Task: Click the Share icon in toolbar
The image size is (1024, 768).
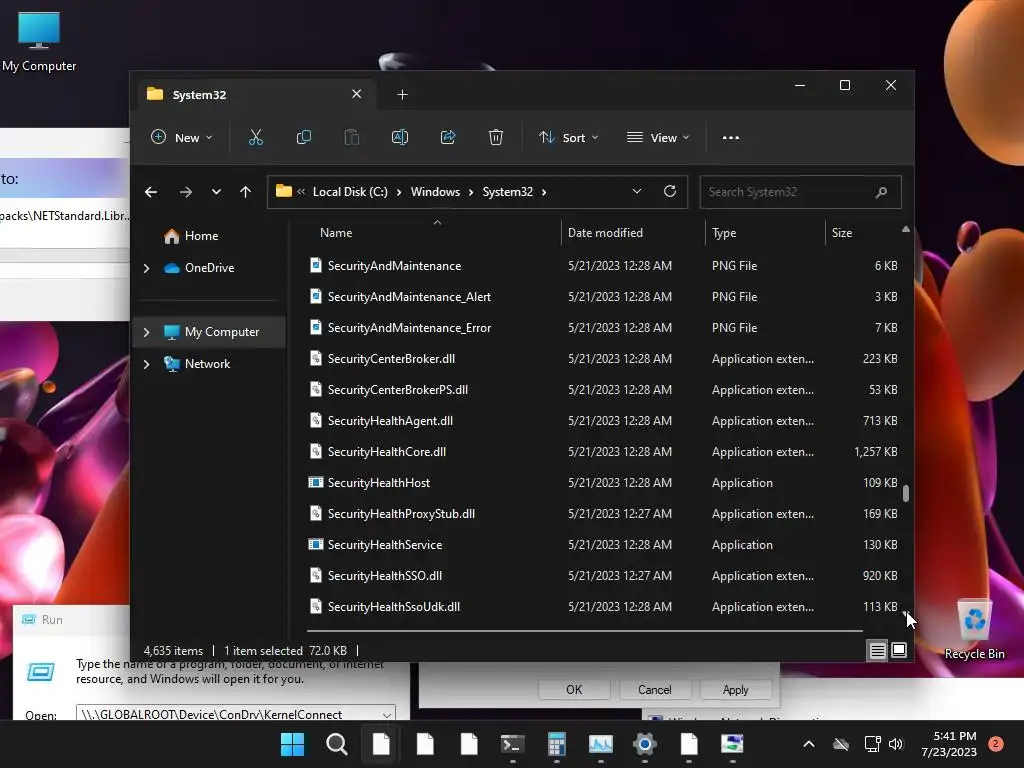Action: tap(448, 137)
